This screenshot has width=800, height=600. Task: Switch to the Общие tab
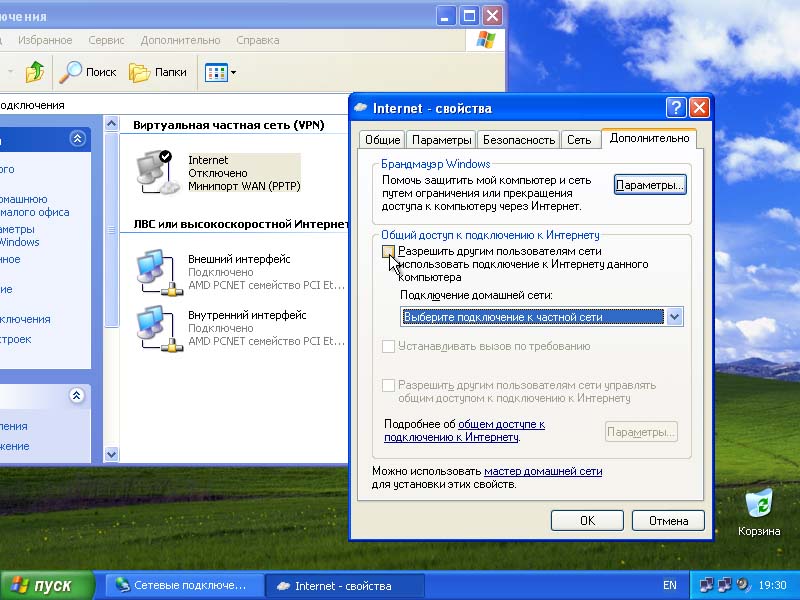(382, 140)
